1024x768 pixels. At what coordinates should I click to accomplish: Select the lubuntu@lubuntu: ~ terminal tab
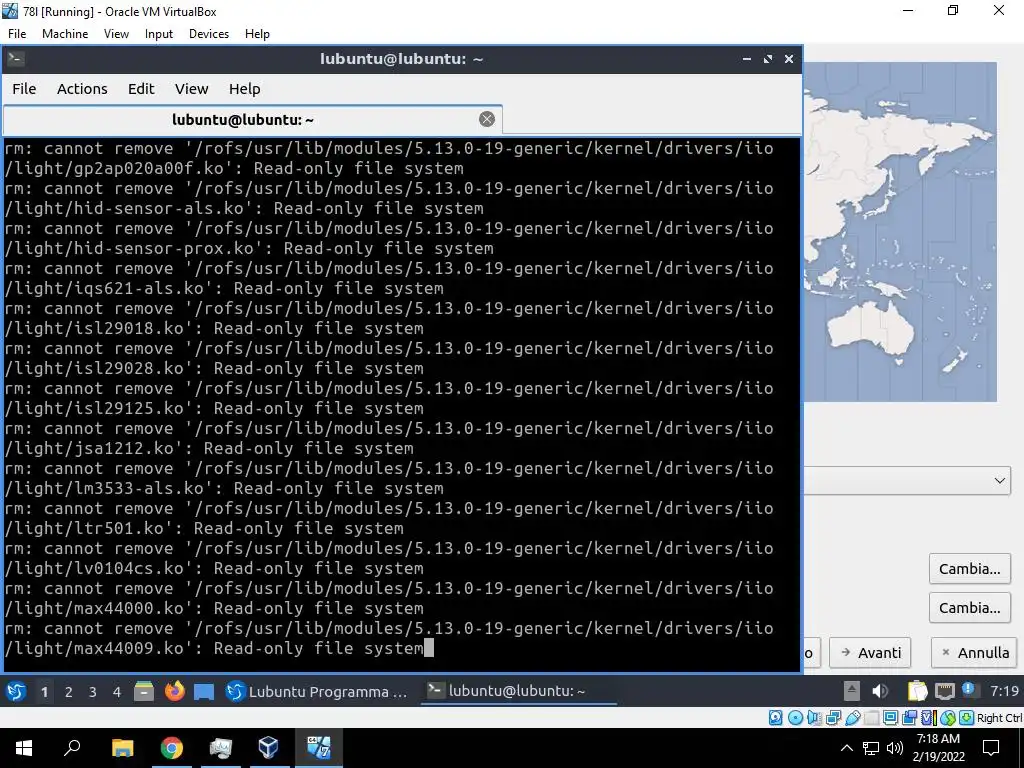243,120
